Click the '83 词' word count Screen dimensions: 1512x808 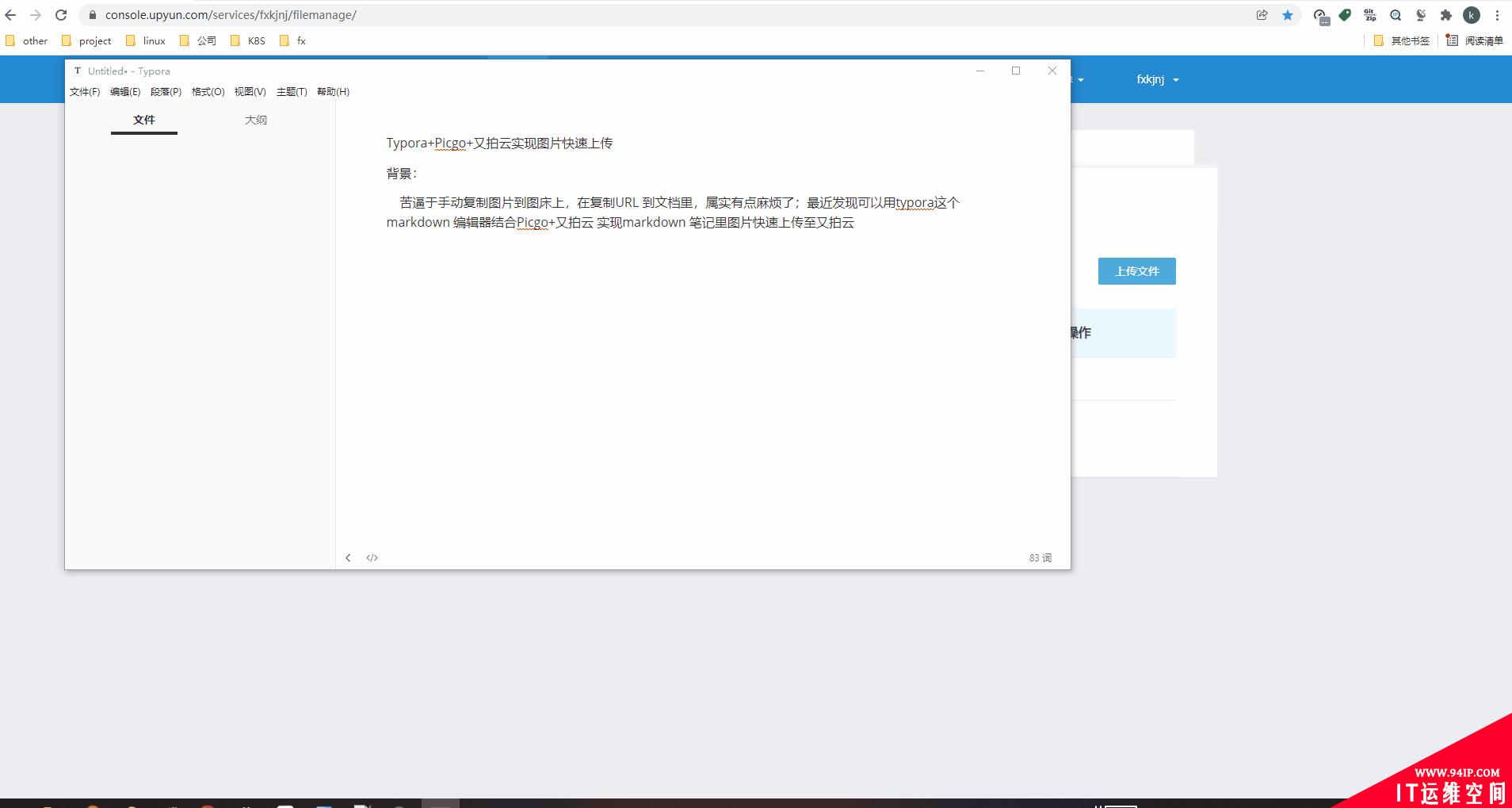click(1040, 558)
